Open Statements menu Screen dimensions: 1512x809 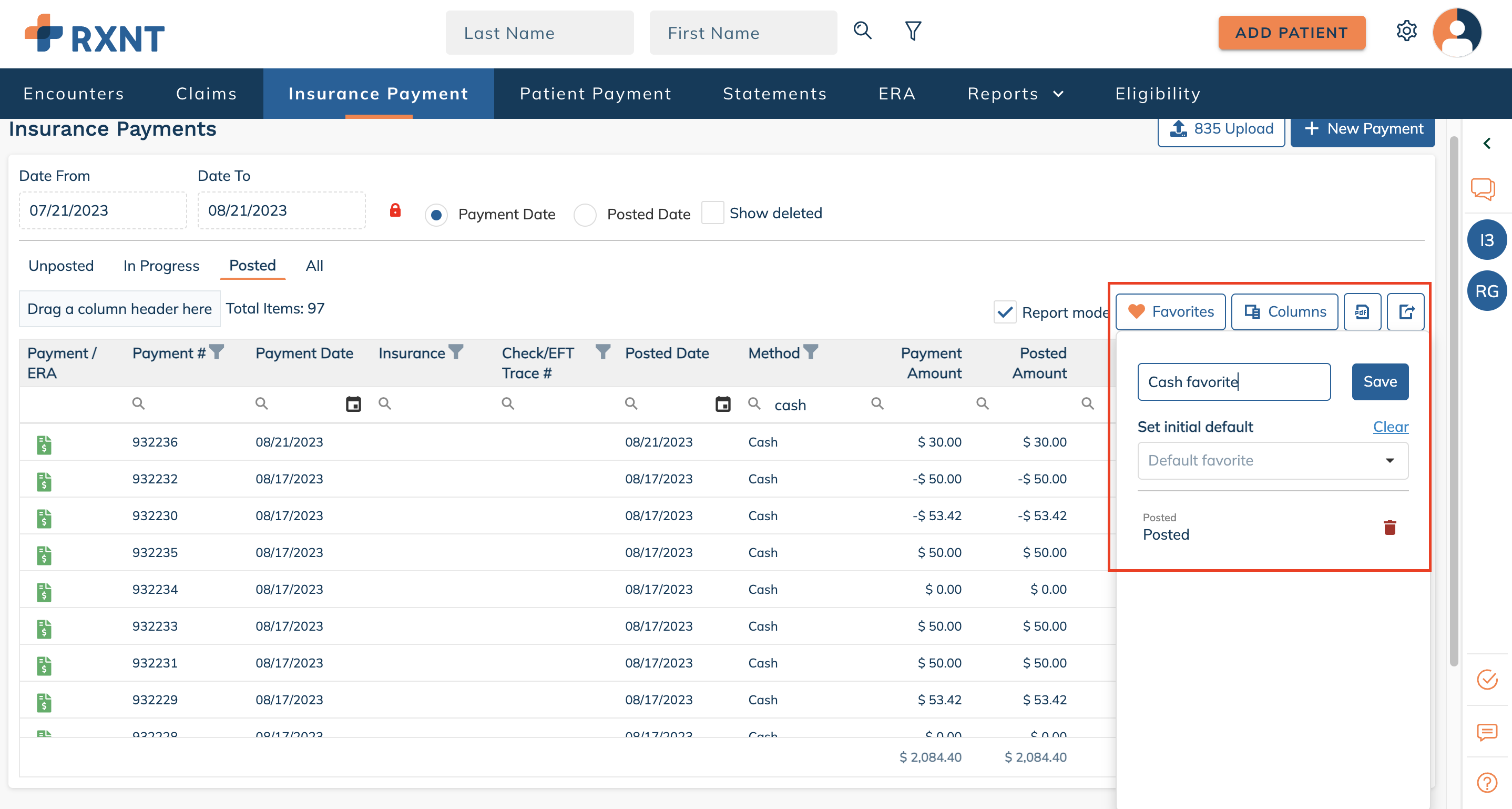pos(775,93)
